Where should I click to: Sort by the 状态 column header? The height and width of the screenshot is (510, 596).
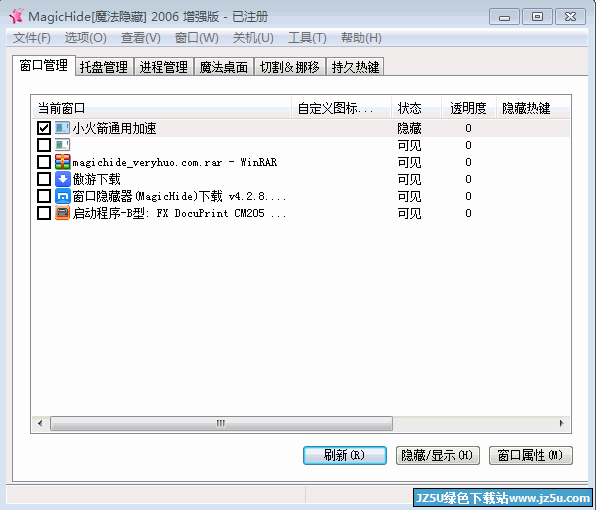coord(416,108)
